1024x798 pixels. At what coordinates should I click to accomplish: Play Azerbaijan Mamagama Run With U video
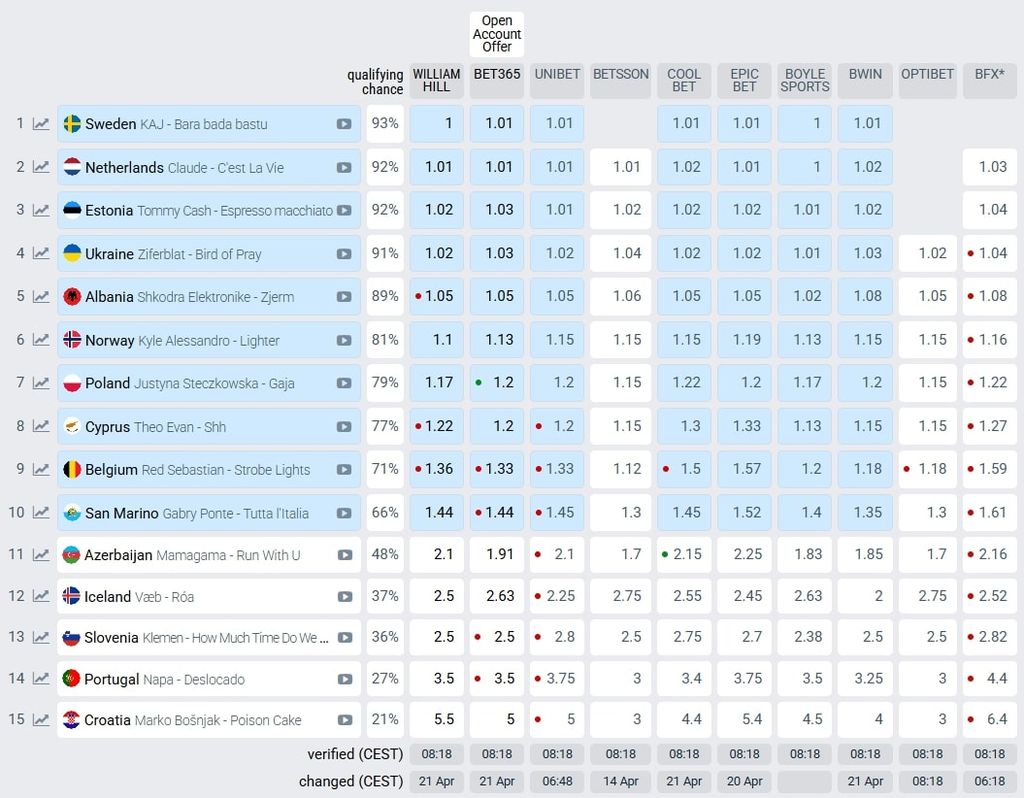pyautogui.click(x=345, y=555)
